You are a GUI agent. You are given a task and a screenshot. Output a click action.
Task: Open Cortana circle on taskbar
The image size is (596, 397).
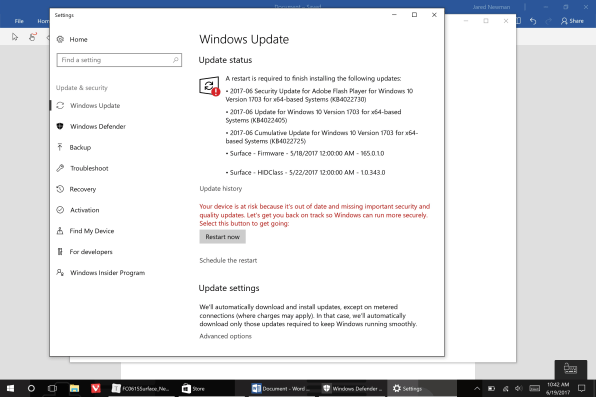(31, 388)
